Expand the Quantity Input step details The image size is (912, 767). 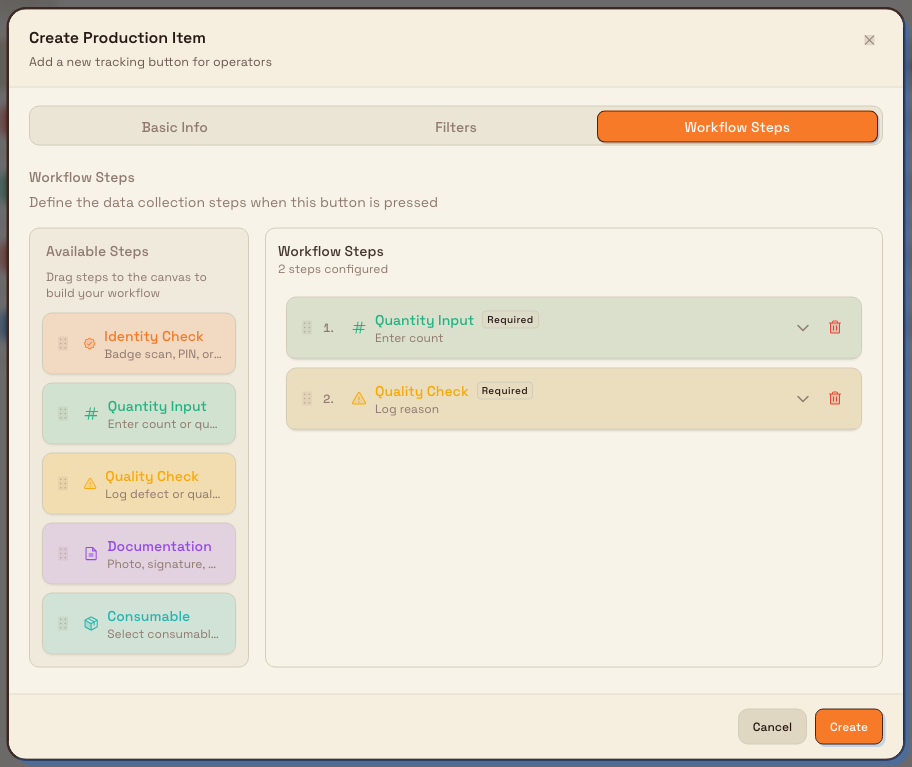[x=803, y=327]
